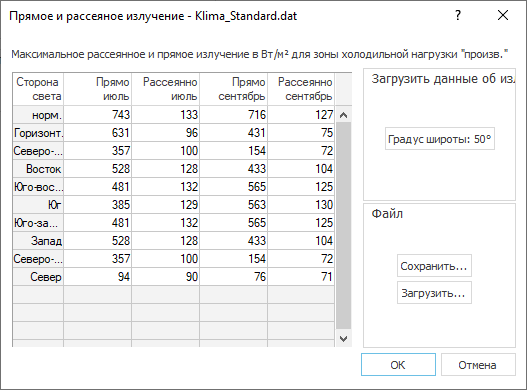Click cell 94 in Север row
This screenshot has width=527, height=390.
point(97,277)
